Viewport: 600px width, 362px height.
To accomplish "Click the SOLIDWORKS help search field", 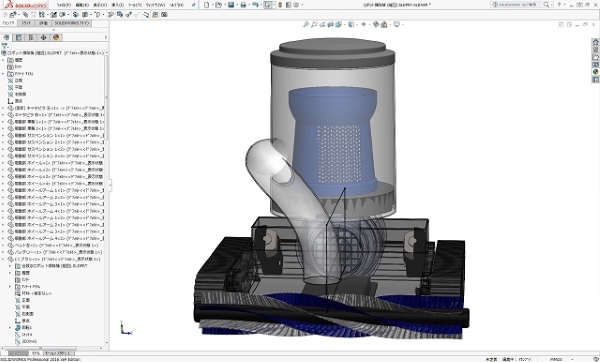I will click(x=517, y=5).
